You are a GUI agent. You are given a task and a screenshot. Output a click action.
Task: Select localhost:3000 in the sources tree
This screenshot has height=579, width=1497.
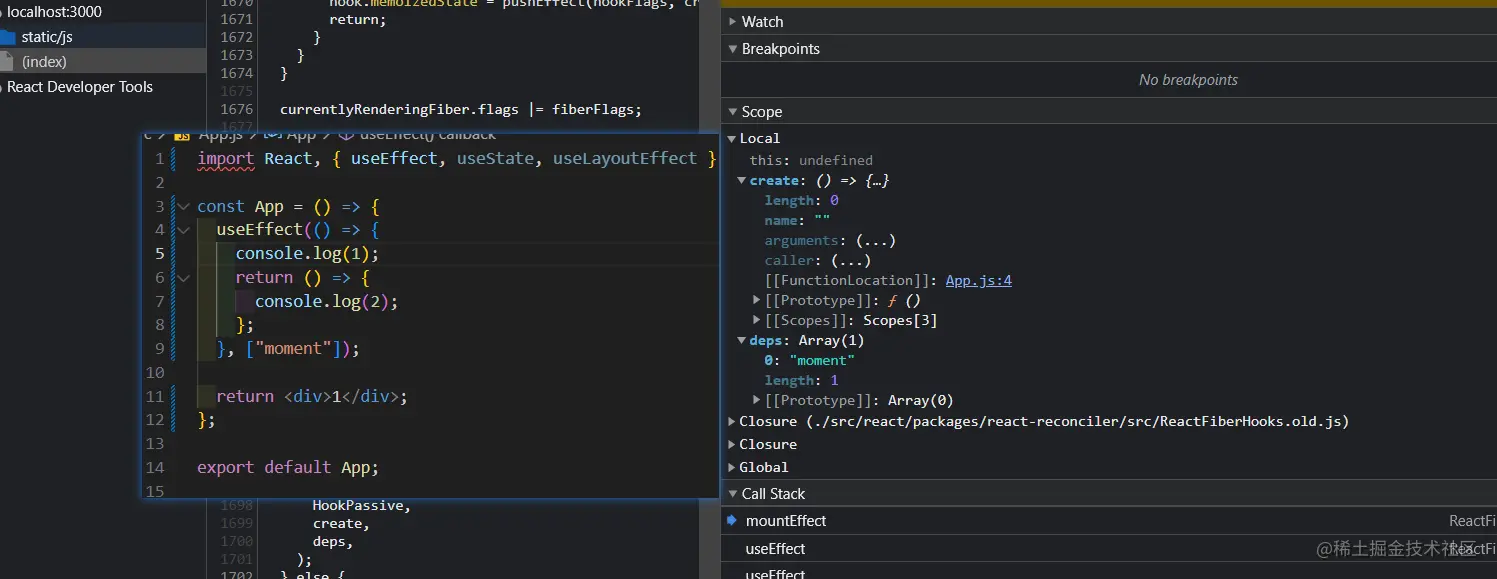click(54, 12)
